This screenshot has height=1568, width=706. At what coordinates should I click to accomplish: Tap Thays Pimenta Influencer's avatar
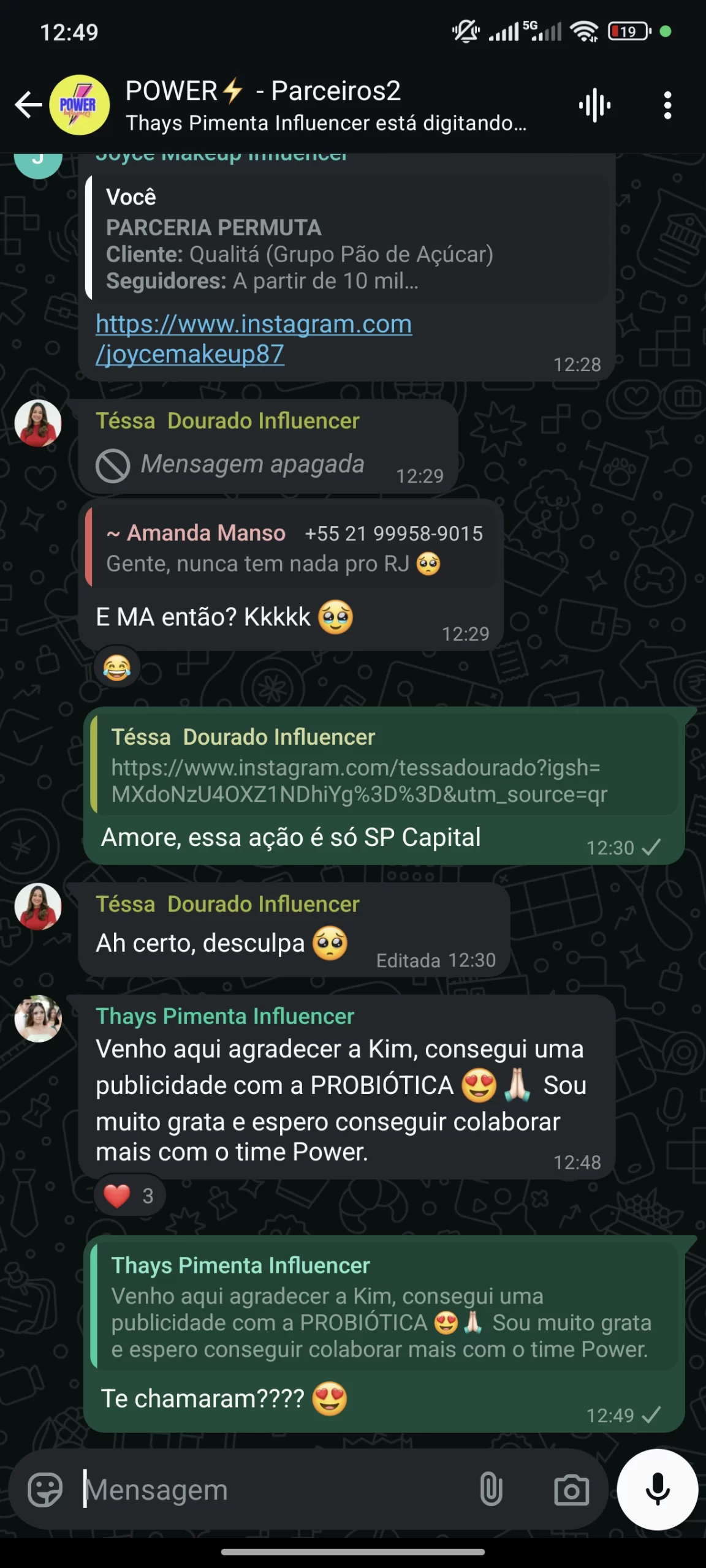38,1019
